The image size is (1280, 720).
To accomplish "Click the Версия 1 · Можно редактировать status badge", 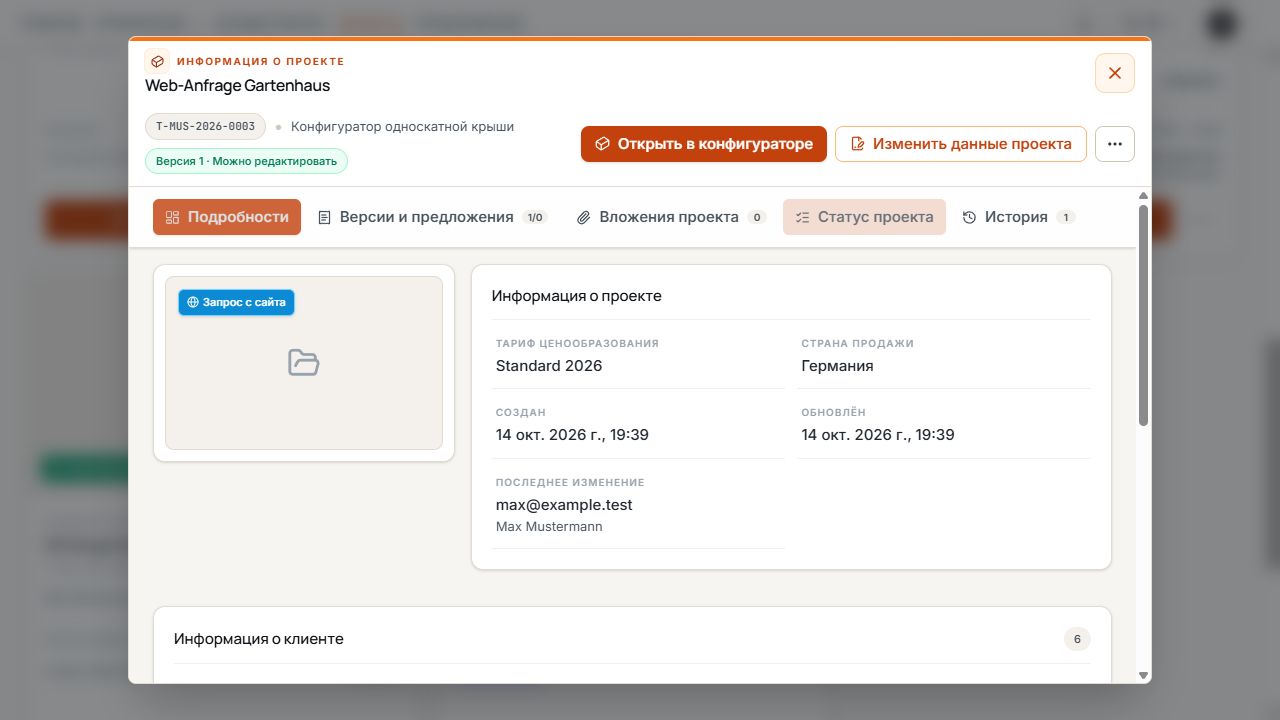I will coord(246,161).
